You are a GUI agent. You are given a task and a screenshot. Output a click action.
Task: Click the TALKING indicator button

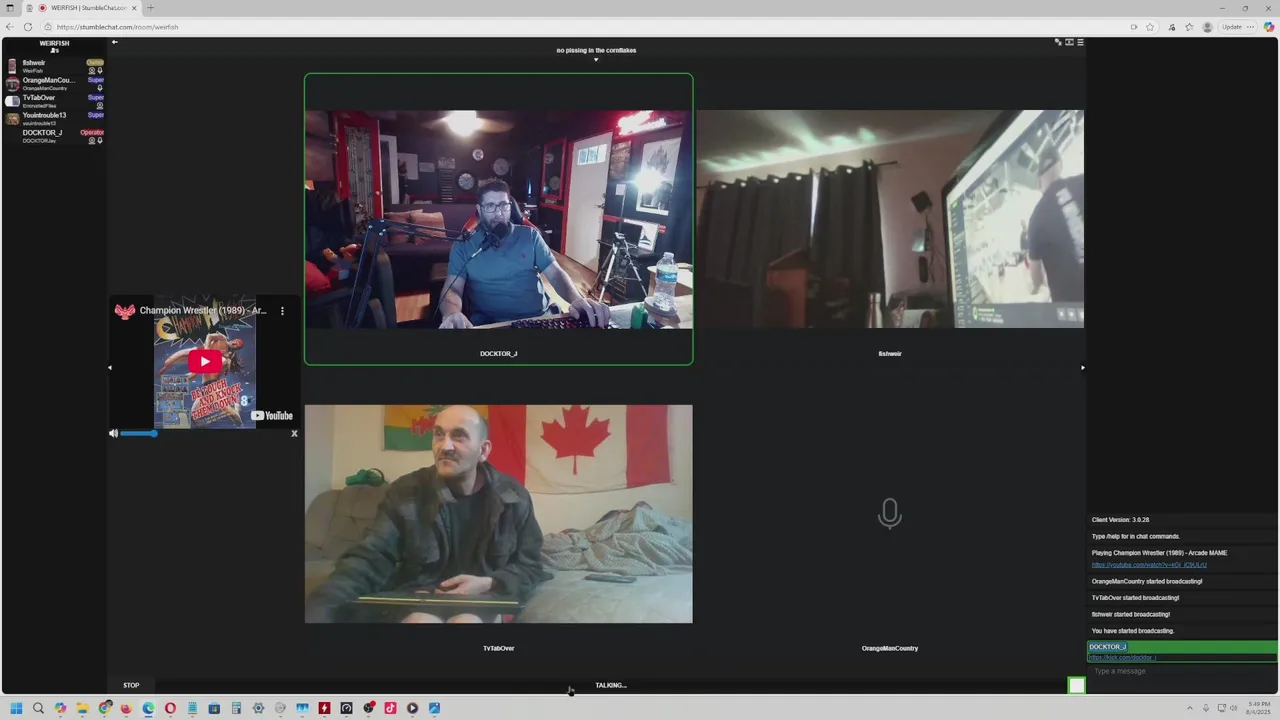[x=610, y=685]
